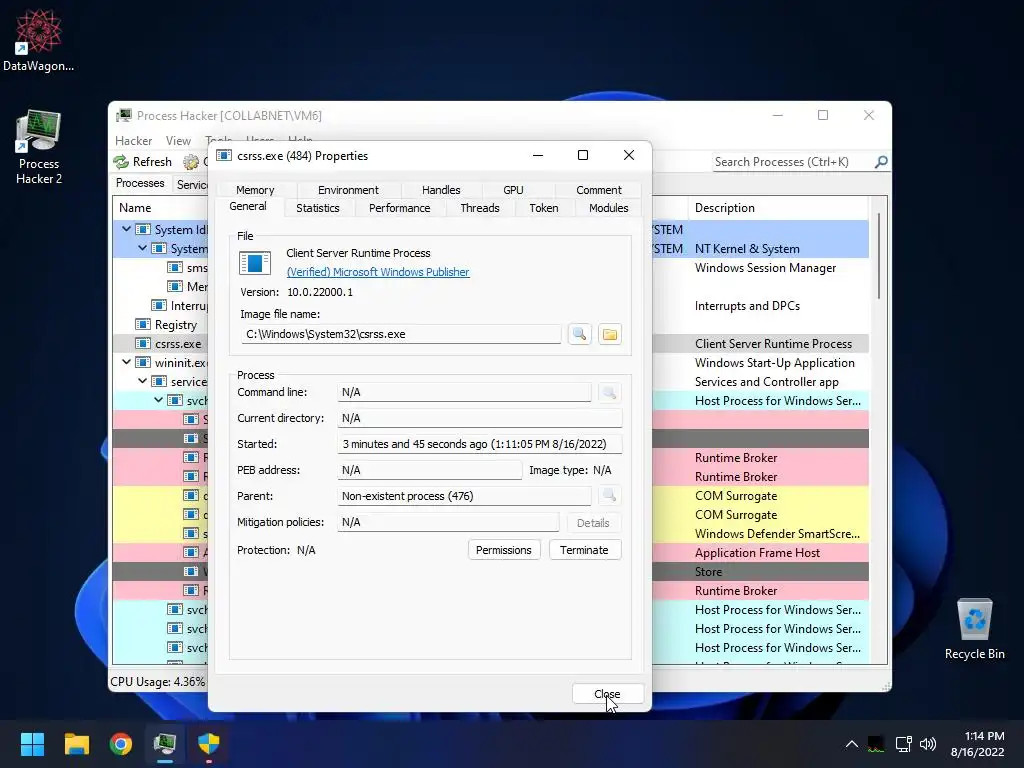Click the magnifier icon in Search Processes box
1024x768 pixels.
click(881, 161)
